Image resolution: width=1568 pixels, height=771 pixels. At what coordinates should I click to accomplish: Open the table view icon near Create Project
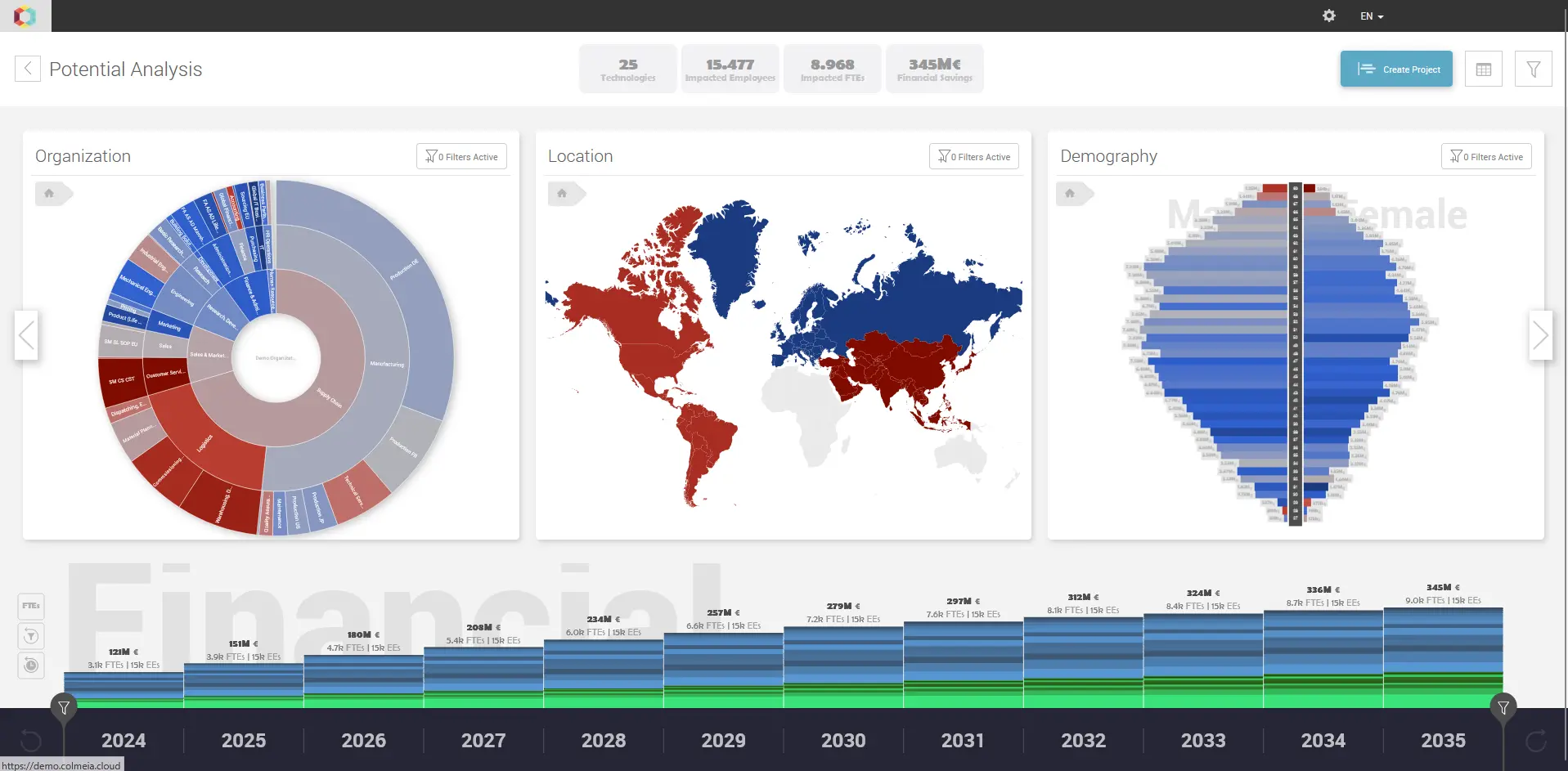pos(1484,69)
